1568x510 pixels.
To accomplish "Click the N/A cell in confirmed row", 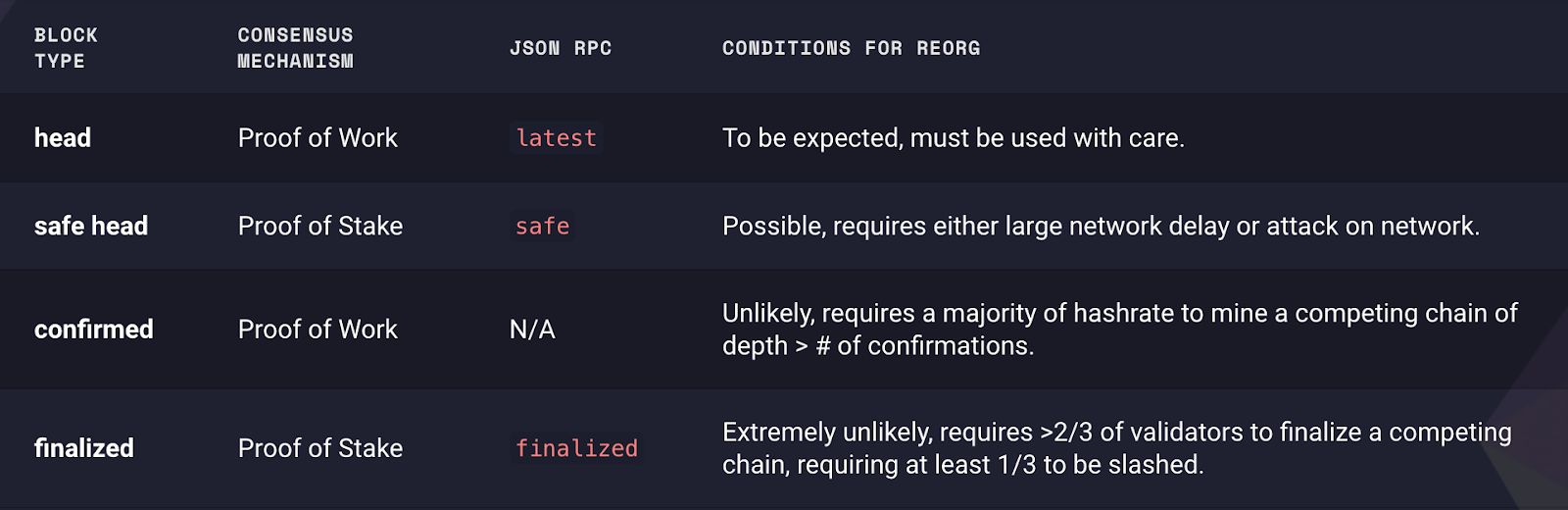I will click(x=532, y=330).
